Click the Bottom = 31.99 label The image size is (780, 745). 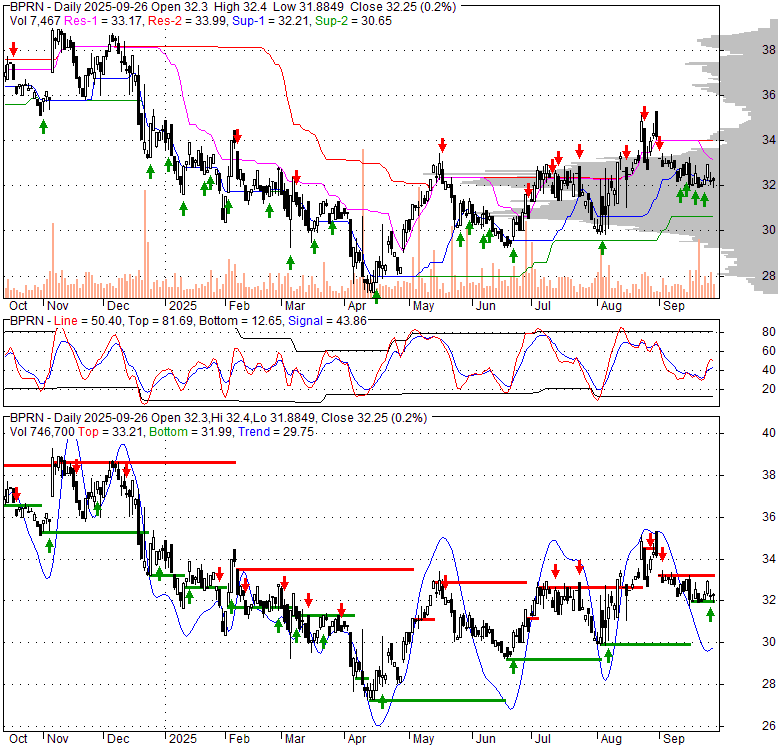pos(191,432)
